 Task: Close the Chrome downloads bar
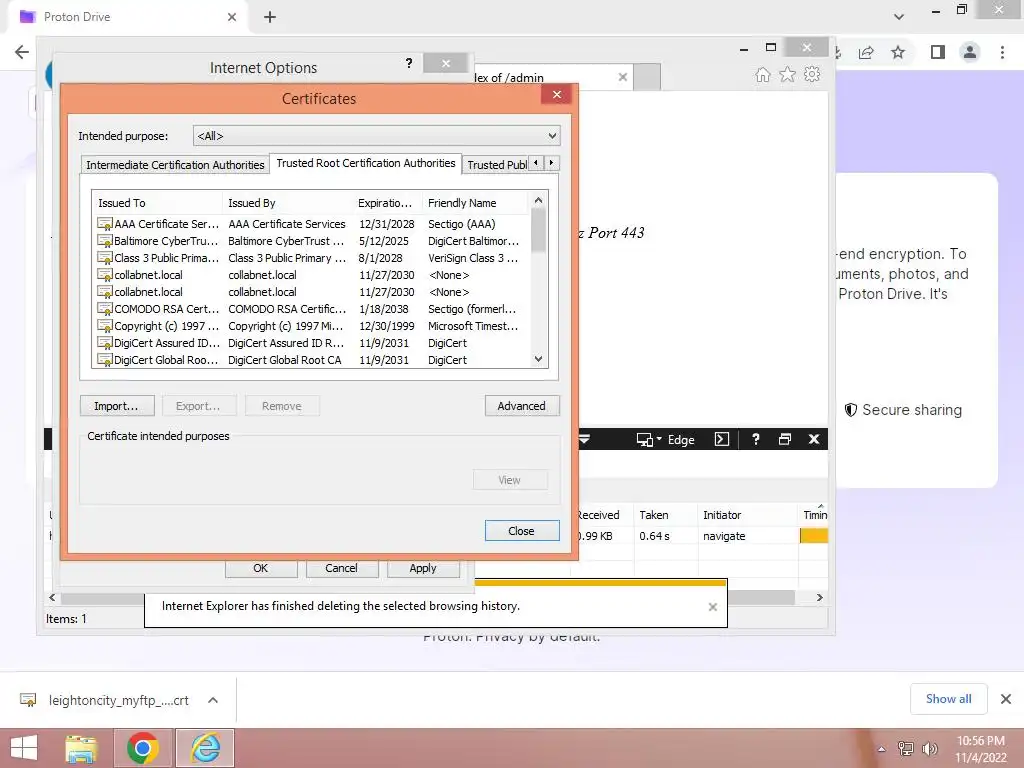click(1006, 699)
